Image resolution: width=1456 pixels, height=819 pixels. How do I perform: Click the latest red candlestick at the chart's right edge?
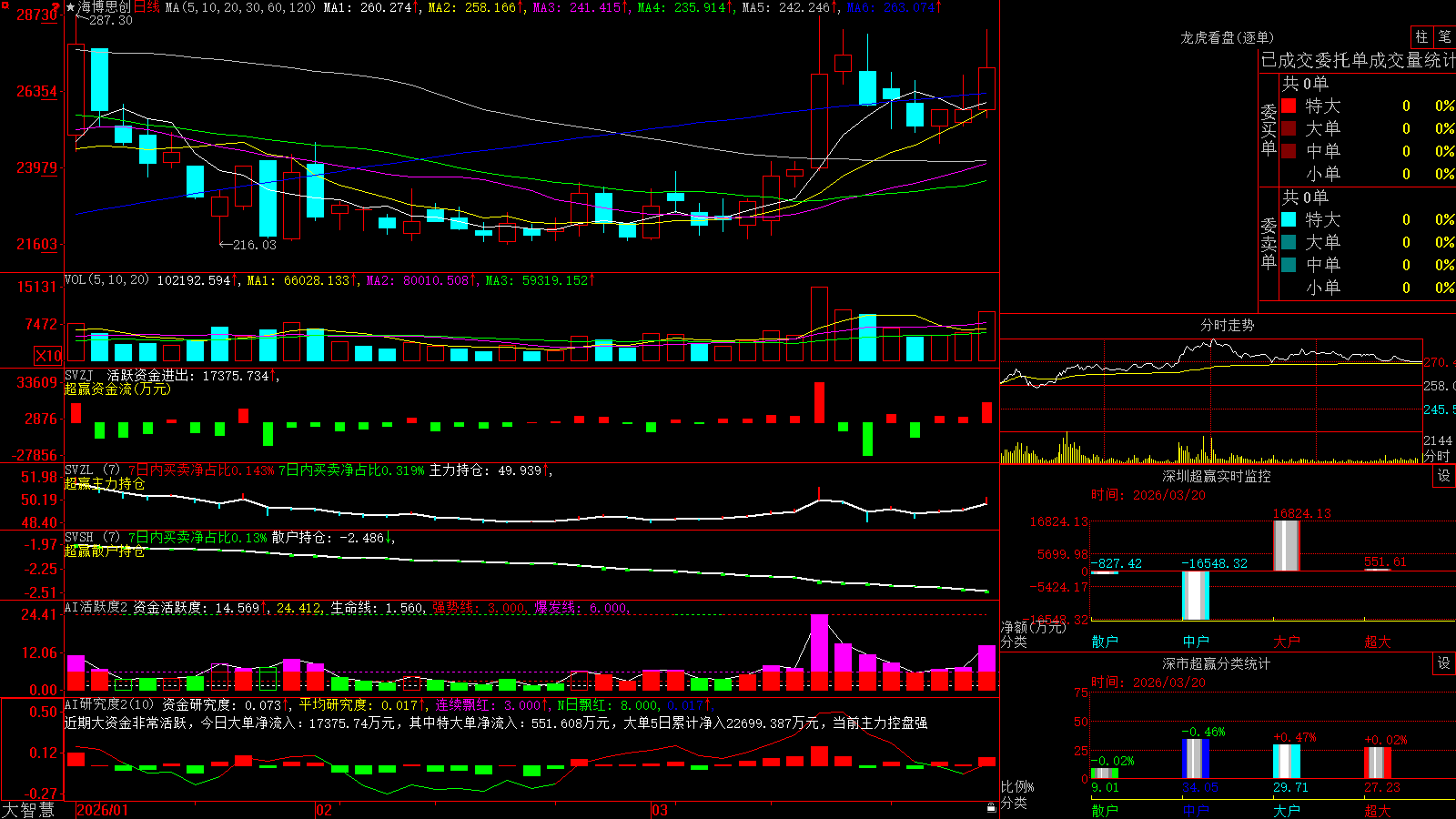tap(986, 88)
